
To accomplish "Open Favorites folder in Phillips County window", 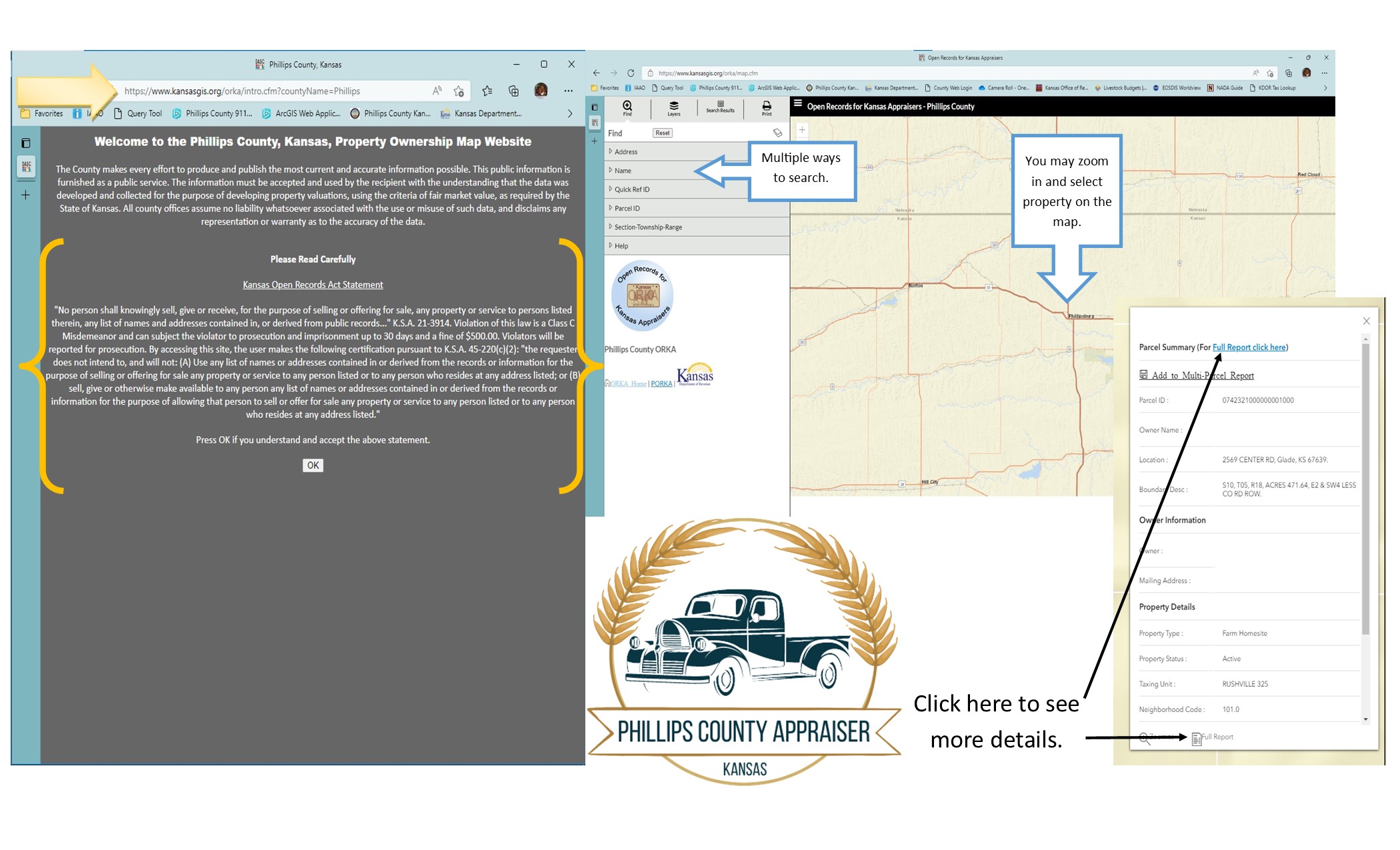I will [x=41, y=113].
